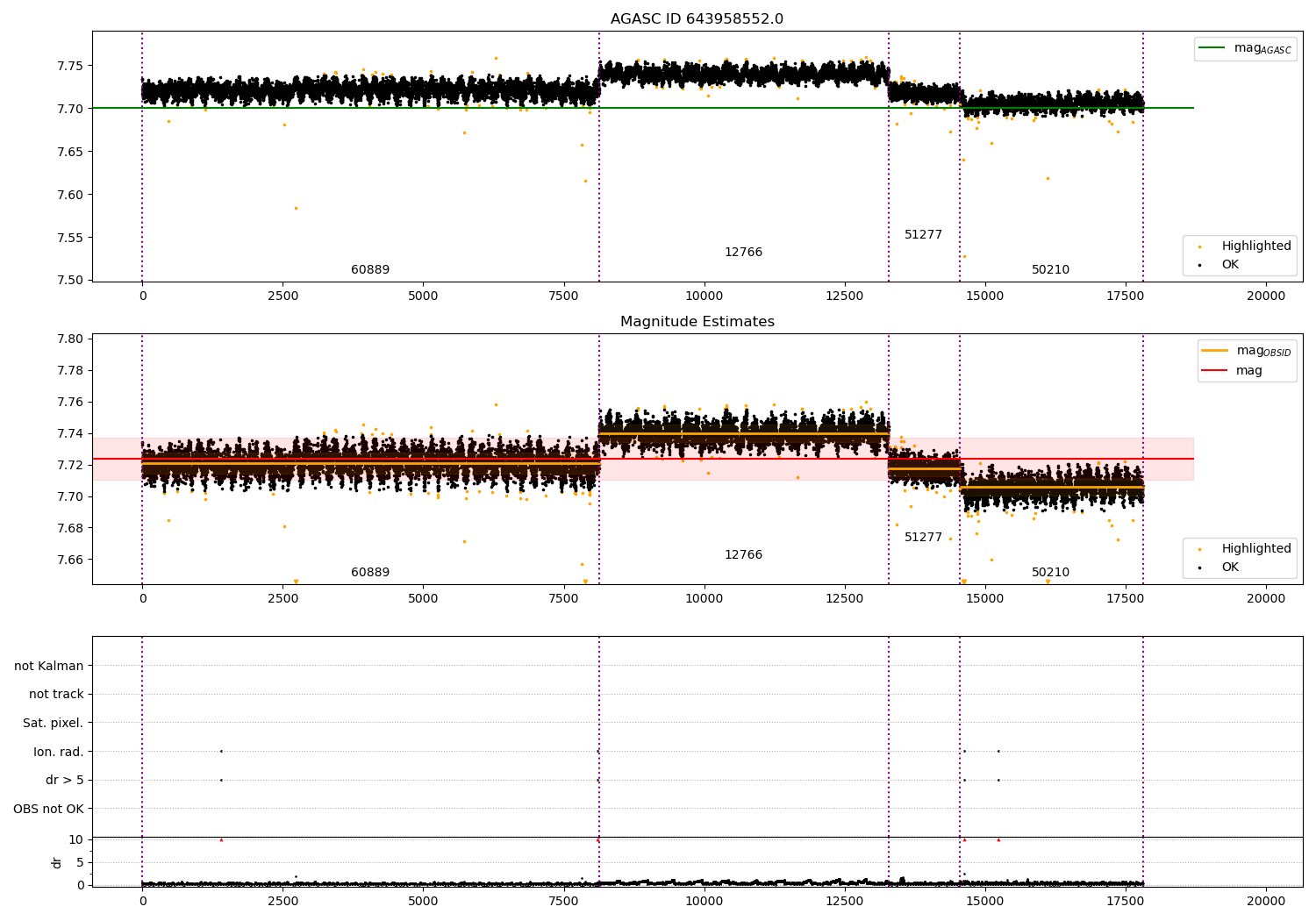Click y-tick 5 on the dr panel
Image resolution: width=1316 pixels, height=921 pixels.
[x=80, y=863]
